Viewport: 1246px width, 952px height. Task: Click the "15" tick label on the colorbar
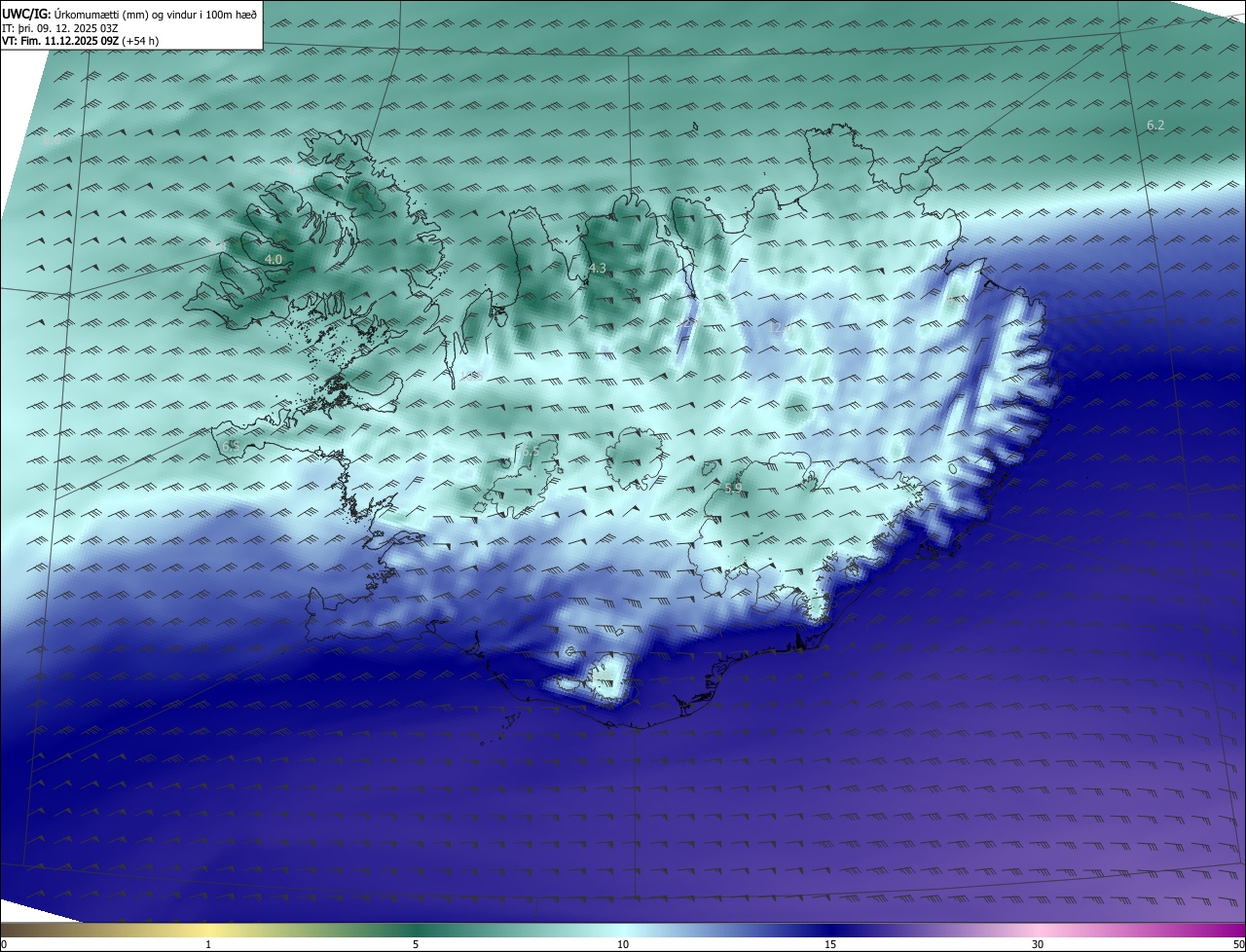(x=830, y=944)
